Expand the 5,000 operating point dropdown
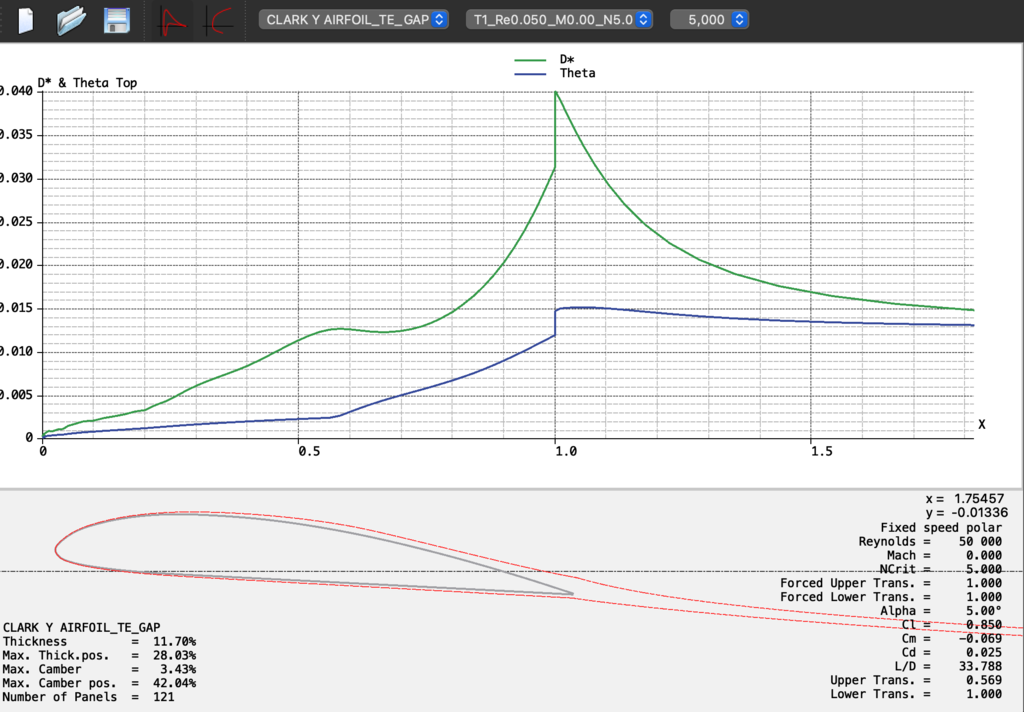The image size is (1024, 712). click(709, 19)
